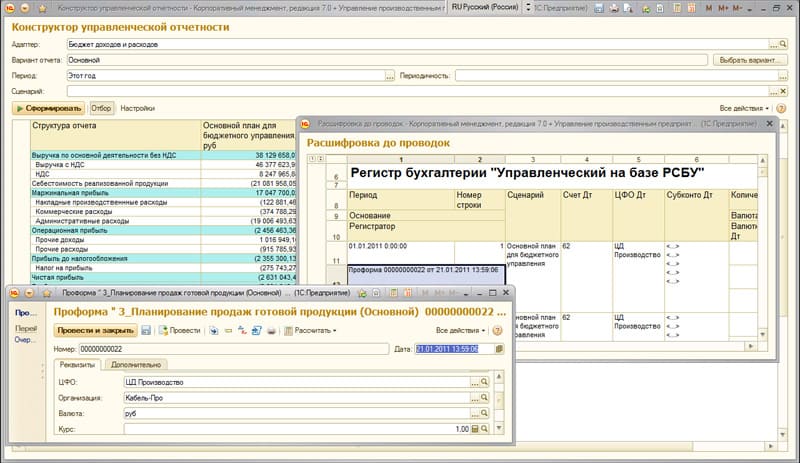This screenshot has width=800, height=463.
Task: Click the Вариант отчета field
Action: [x=387, y=60]
